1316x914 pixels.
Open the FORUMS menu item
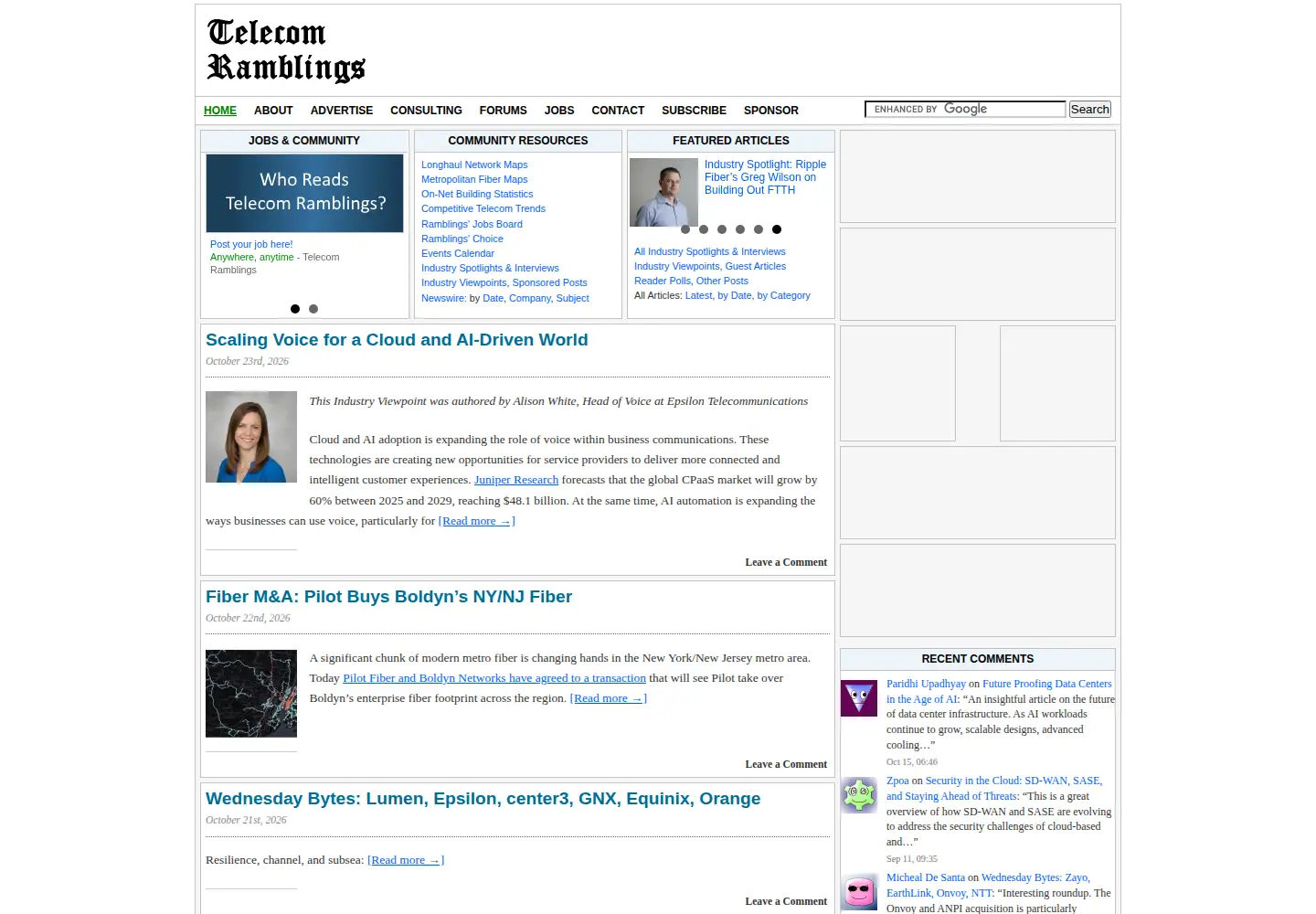point(504,111)
